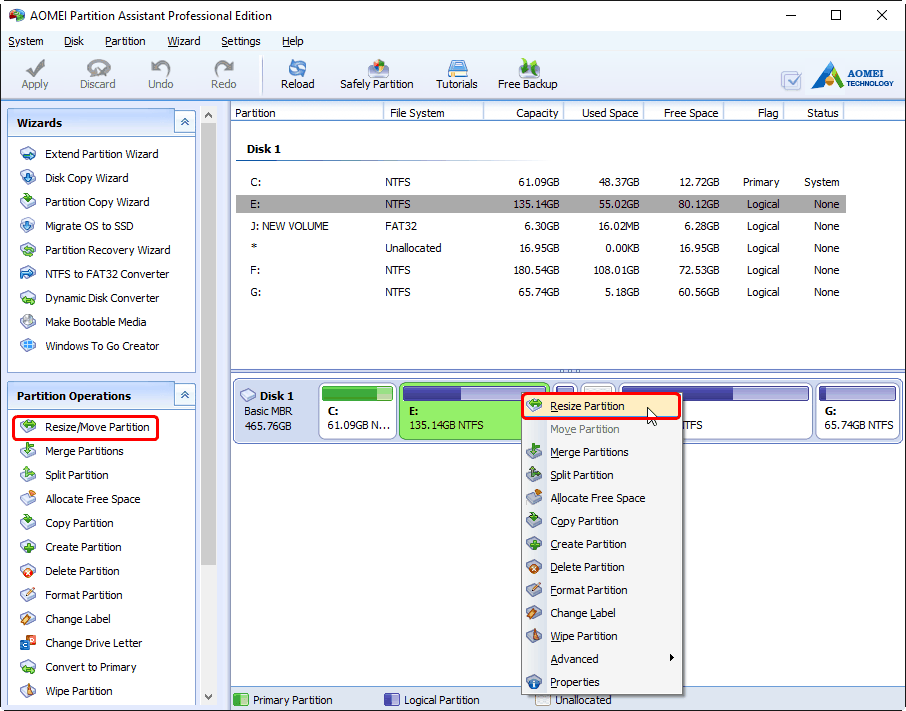Collapse the Partition Operations panel
Viewport: 906px width, 711px height.
click(185, 395)
